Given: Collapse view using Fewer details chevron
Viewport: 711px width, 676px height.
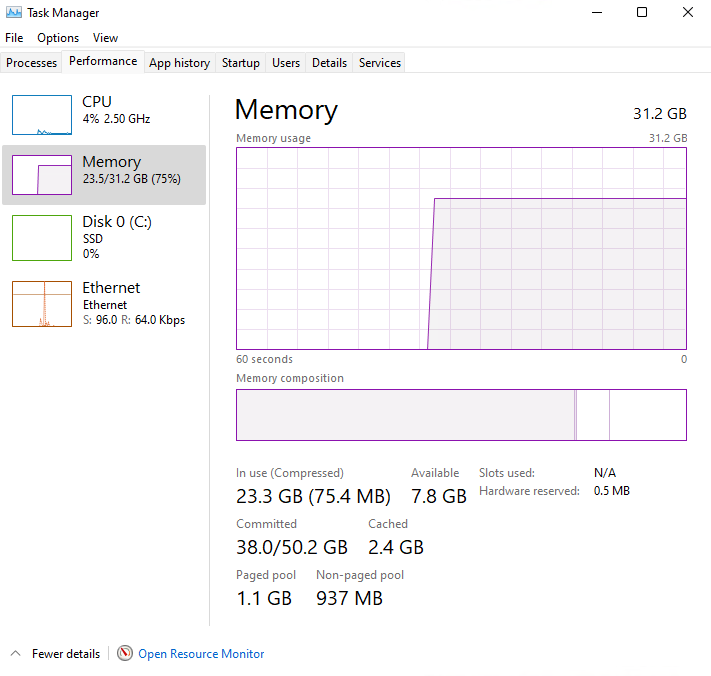Looking at the screenshot, I should [16, 654].
